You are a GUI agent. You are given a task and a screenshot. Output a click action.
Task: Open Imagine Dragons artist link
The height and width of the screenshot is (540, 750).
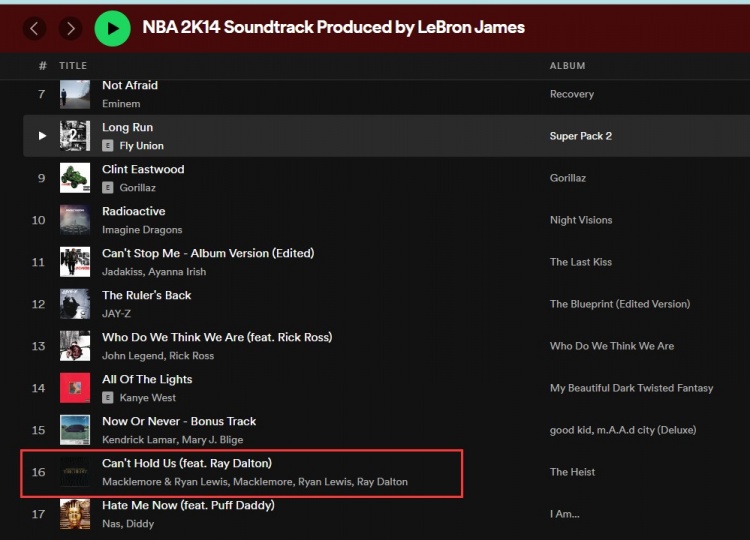point(142,230)
